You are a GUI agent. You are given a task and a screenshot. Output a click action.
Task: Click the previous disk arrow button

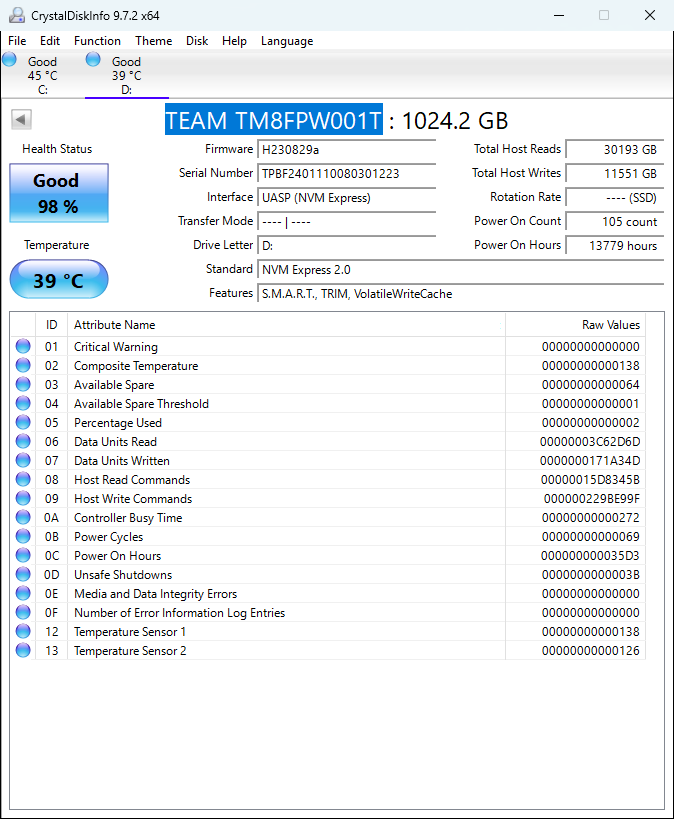21,119
